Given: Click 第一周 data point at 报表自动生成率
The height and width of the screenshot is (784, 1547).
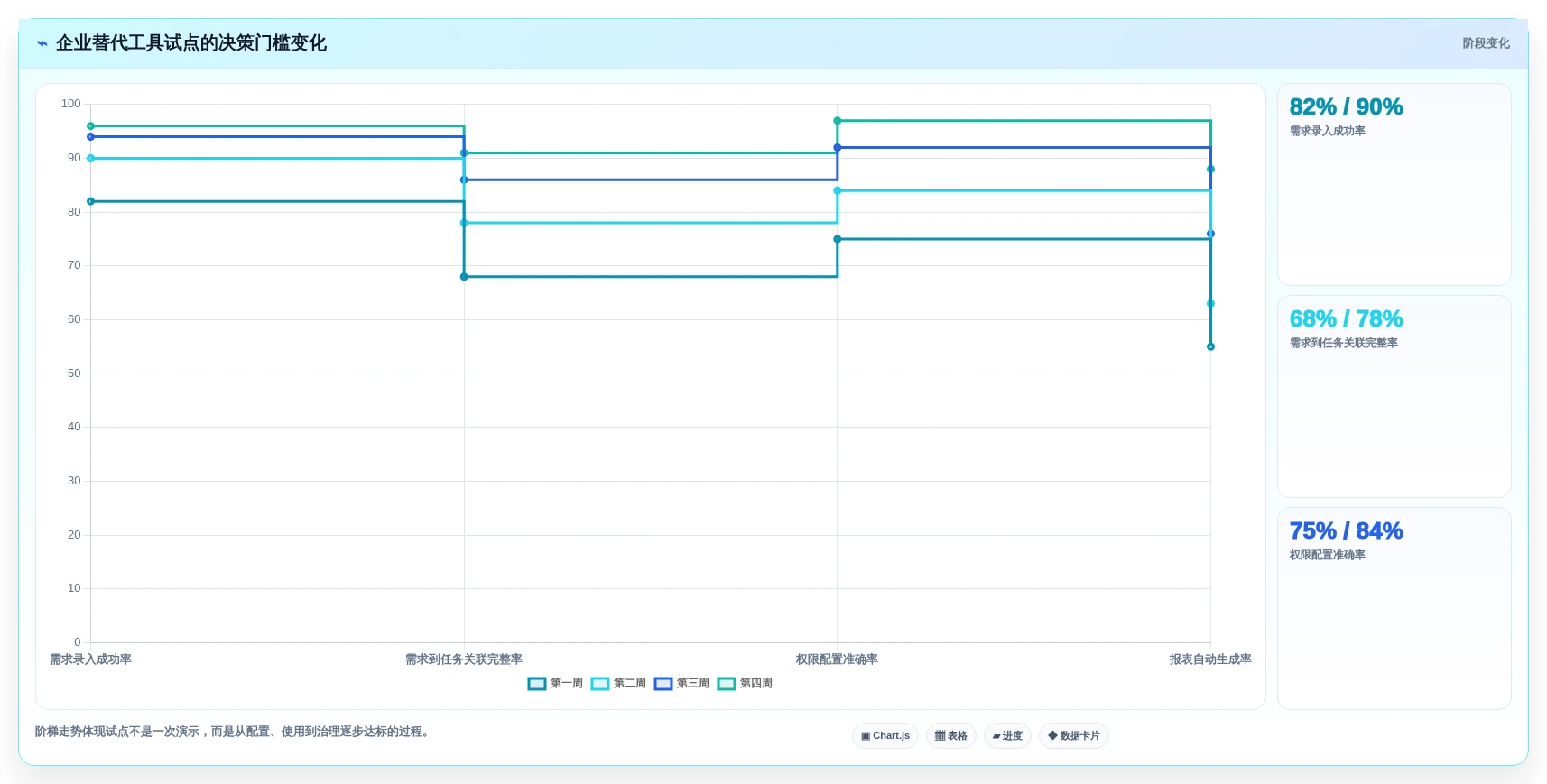Looking at the screenshot, I should click(1210, 346).
